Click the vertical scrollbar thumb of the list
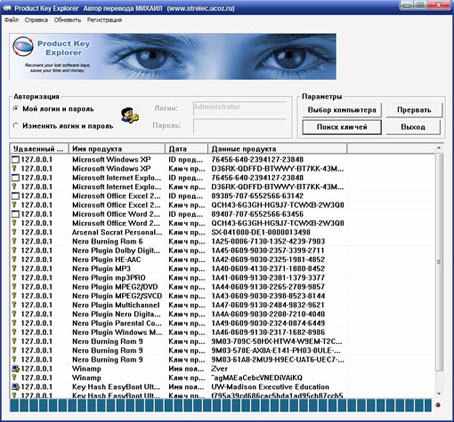This screenshot has width=454, height=422. pos(439,262)
